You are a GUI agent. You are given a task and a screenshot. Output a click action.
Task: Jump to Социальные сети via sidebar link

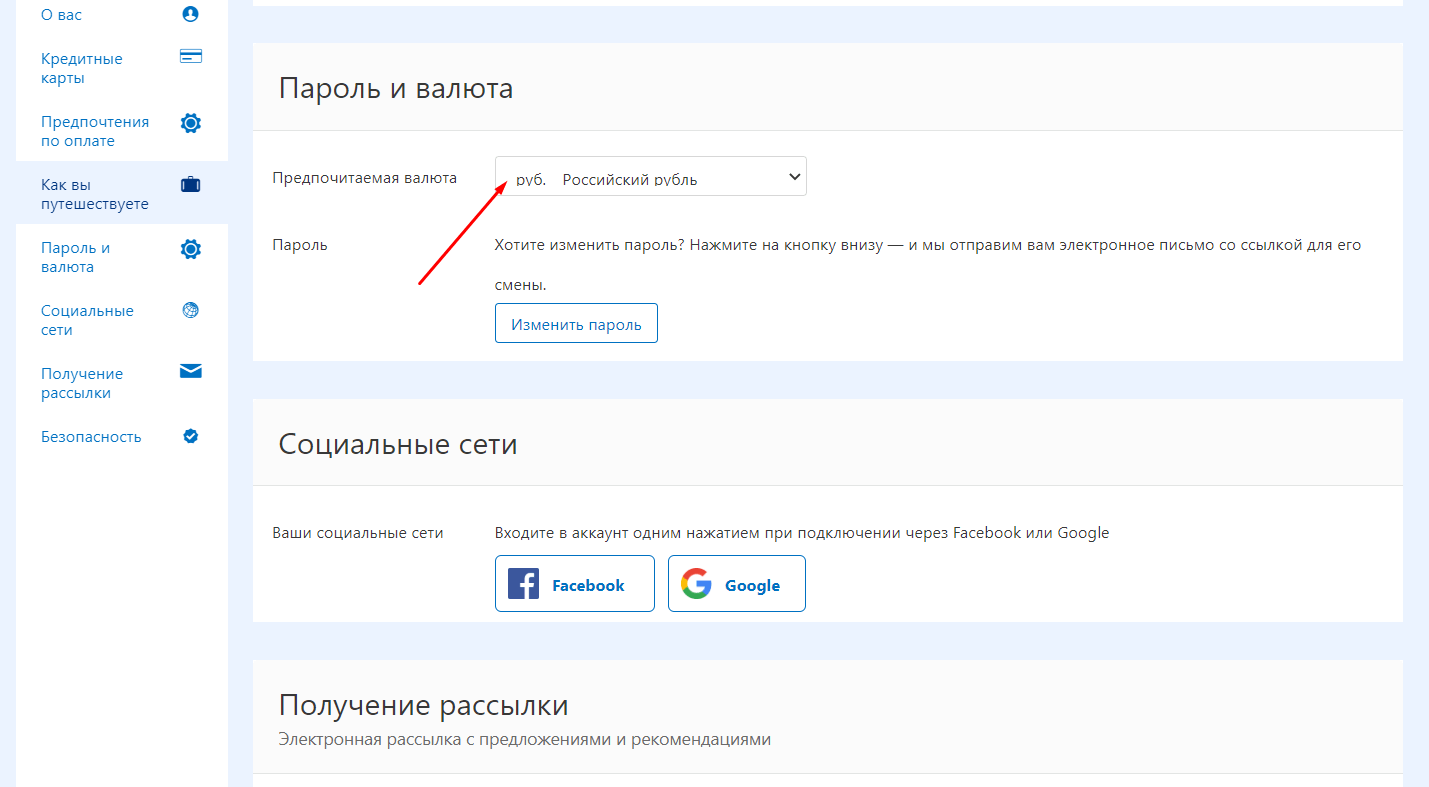click(87, 320)
